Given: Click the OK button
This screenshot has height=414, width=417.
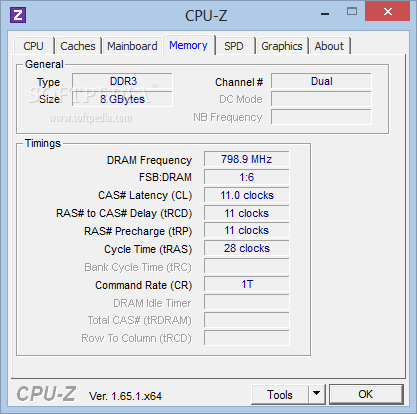Looking at the screenshot, I should click(366, 394).
